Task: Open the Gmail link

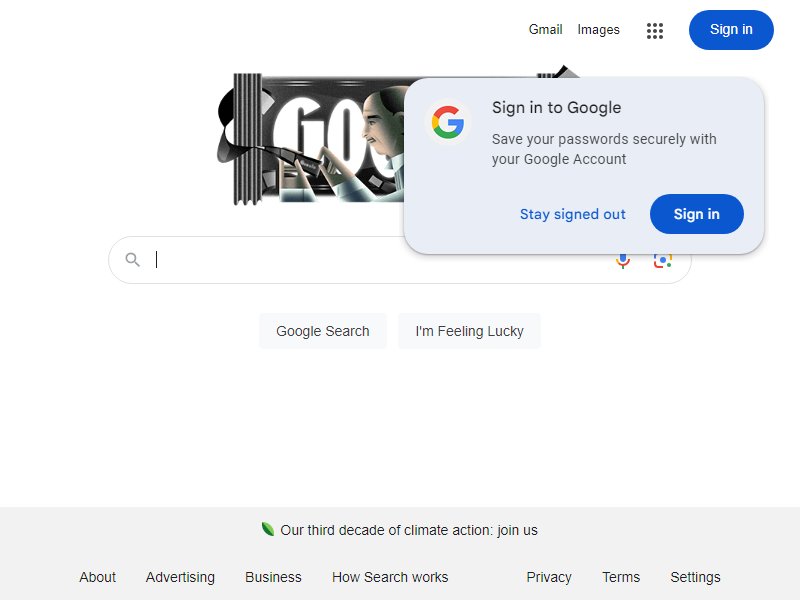Action: click(545, 30)
